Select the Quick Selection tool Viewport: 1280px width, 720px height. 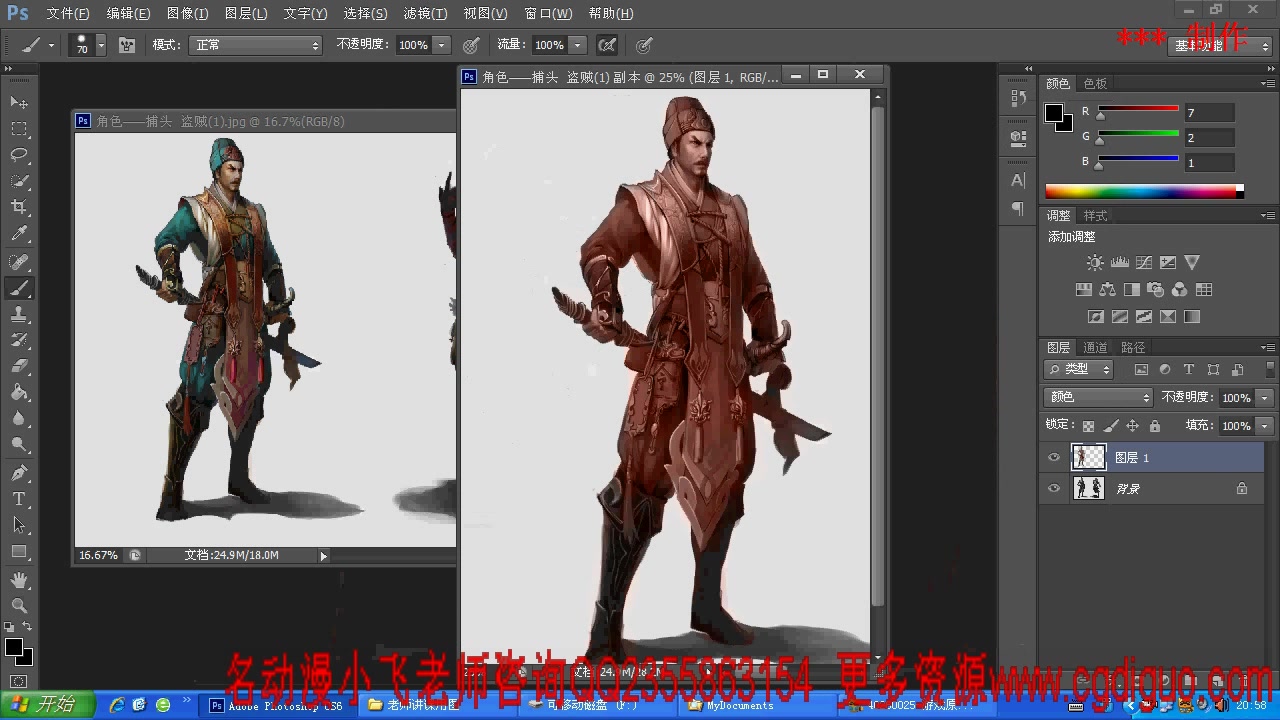click(19, 181)
